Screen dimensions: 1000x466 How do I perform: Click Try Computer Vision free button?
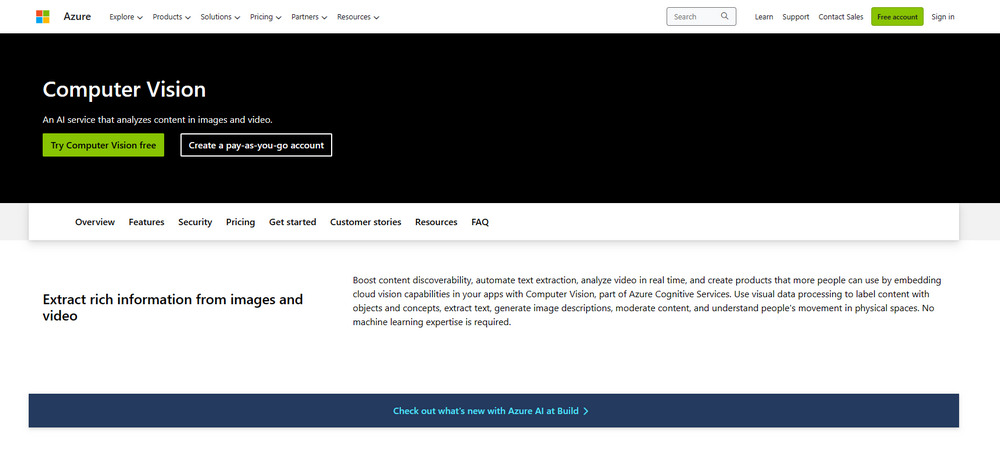coord(103,145)
